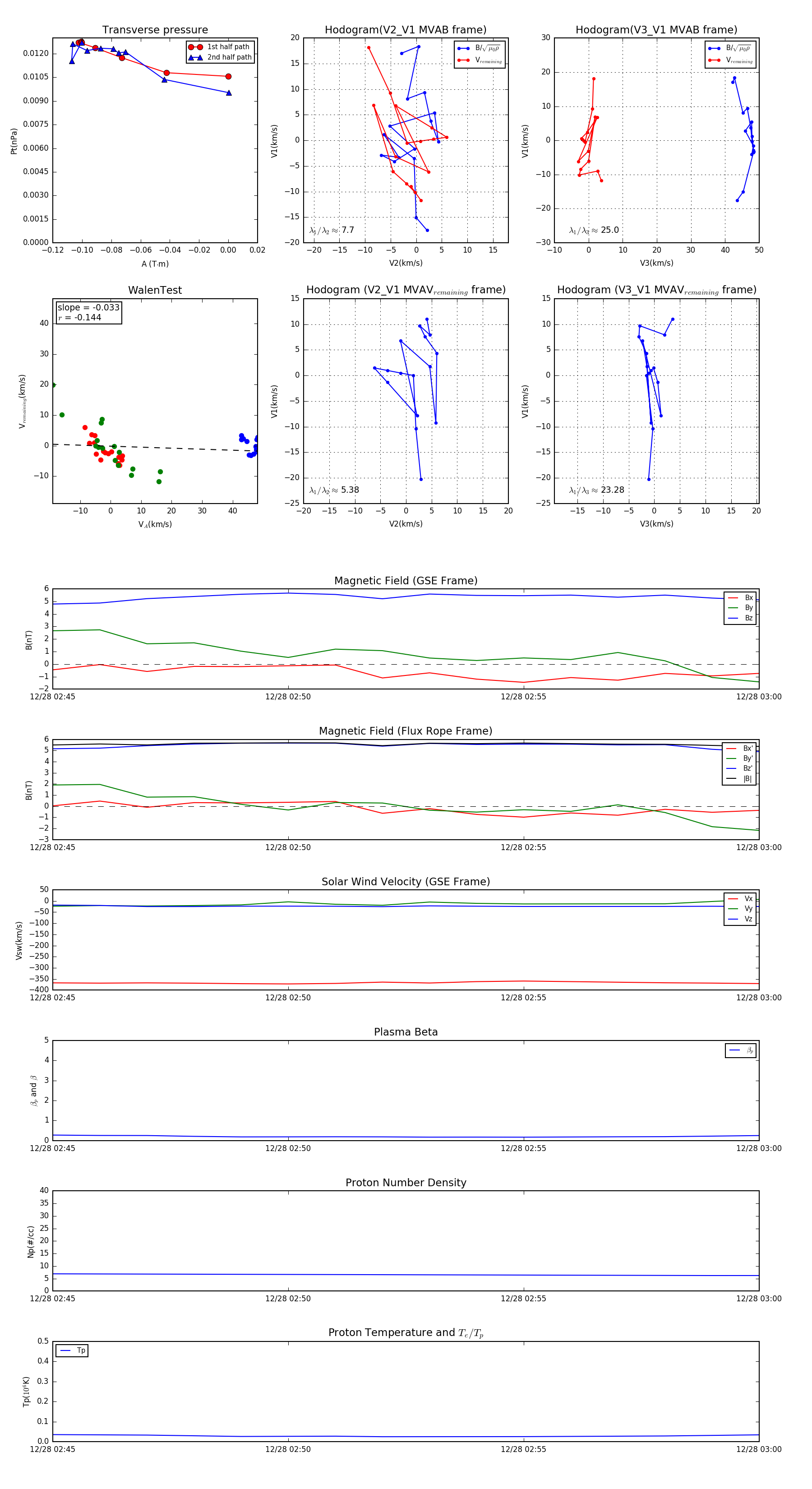Select the "Magnetic Field (GSE Frame)" title

coord(406,581)
